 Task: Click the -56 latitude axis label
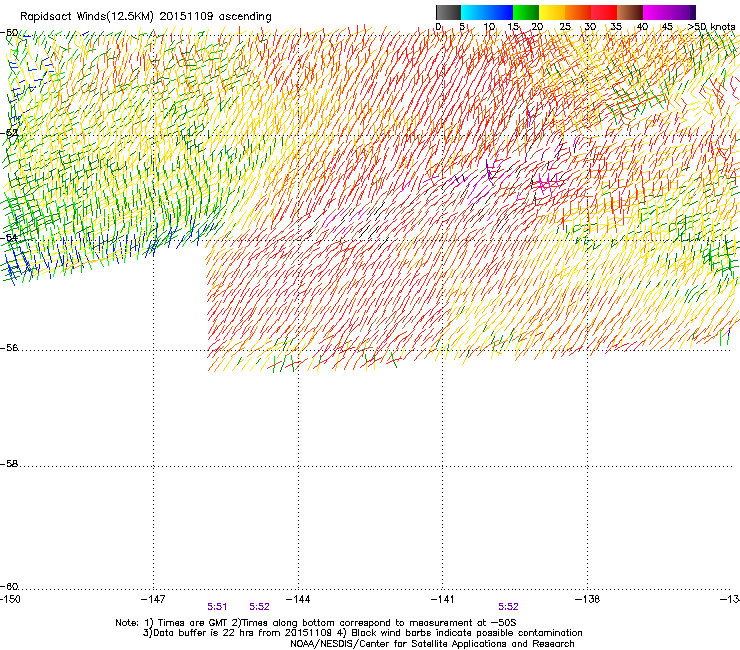click(9, 348)
